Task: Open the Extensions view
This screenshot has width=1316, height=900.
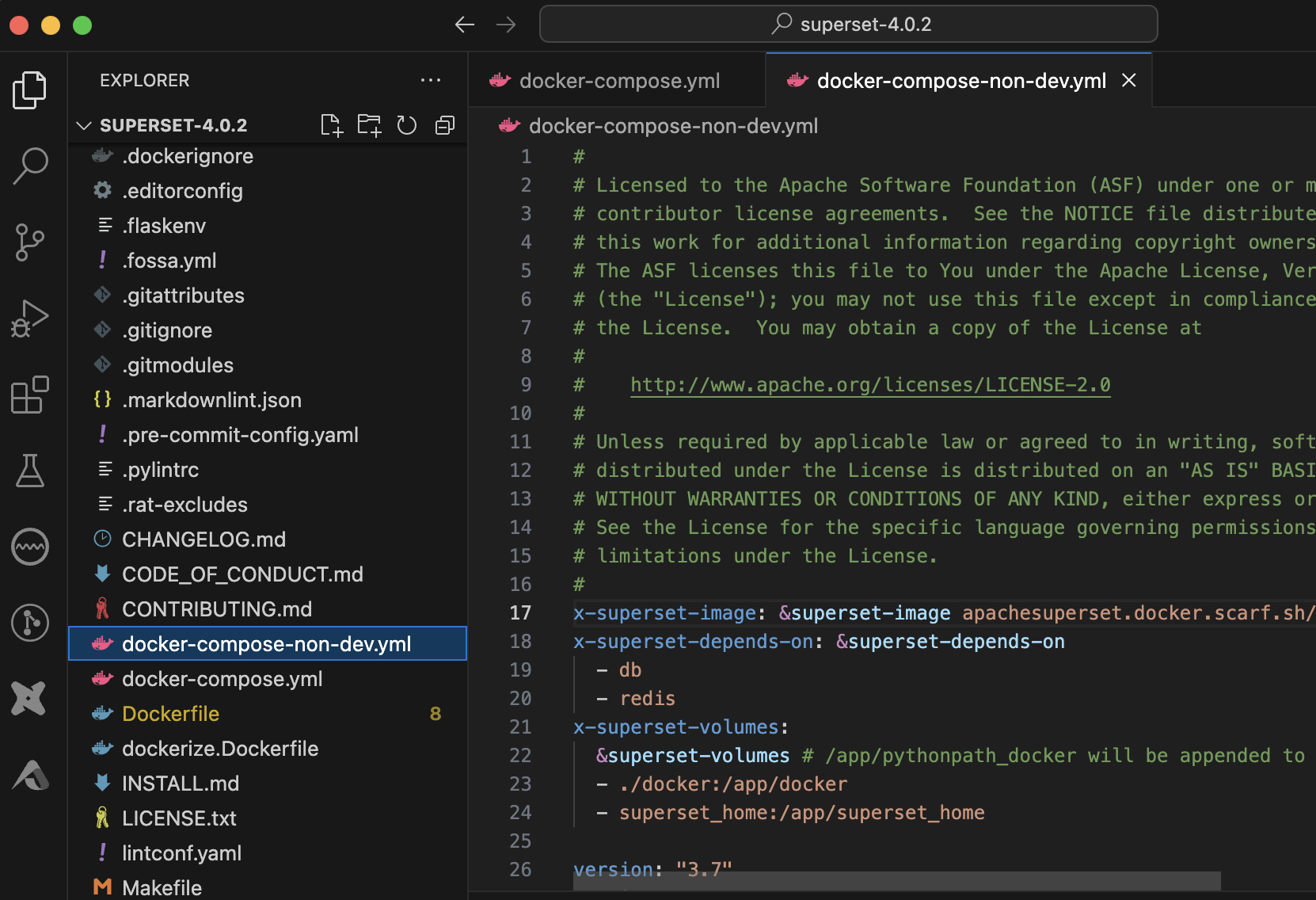Action: click(30, 395)
